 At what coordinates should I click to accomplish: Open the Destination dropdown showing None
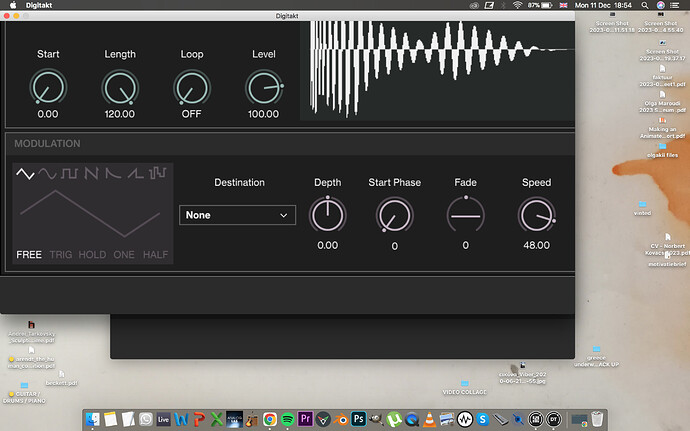coord(237,215)
